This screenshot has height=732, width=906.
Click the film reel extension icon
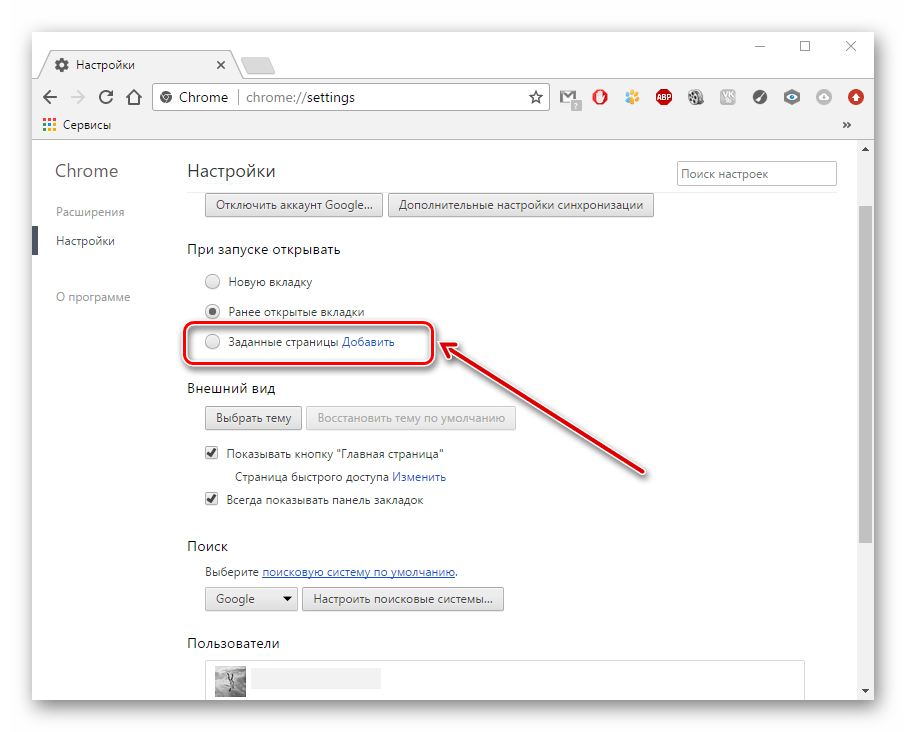pyautogui.click(x=696, y=97)
